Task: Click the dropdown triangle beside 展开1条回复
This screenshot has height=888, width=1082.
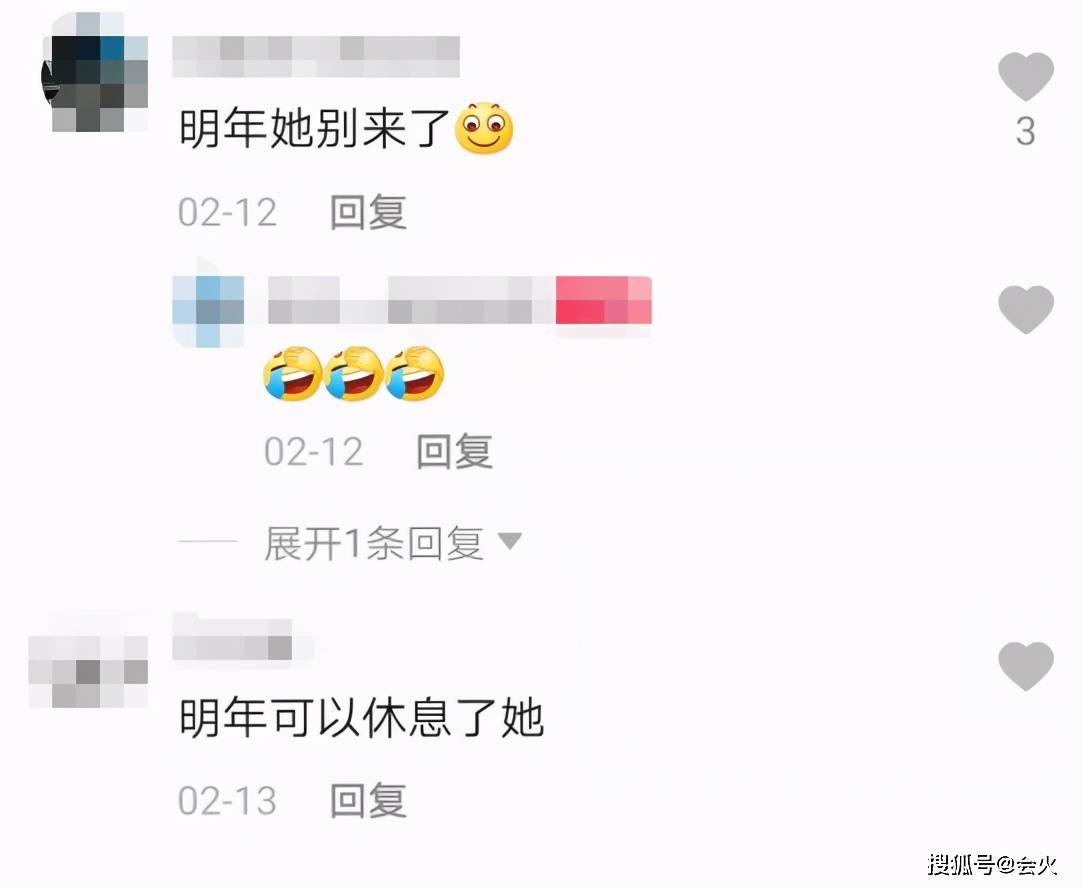Action: tap(510, 541)
